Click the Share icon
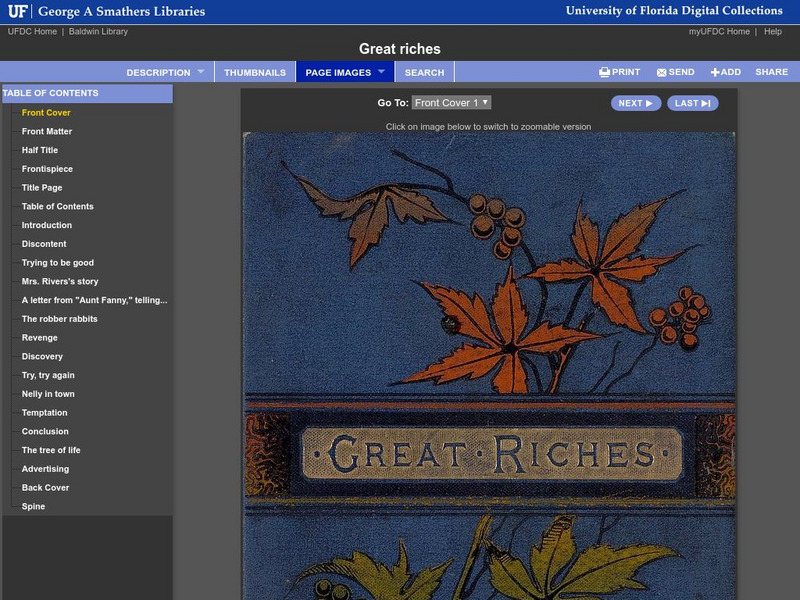This screenshot has width=800, height=600. tap(770, 71)
